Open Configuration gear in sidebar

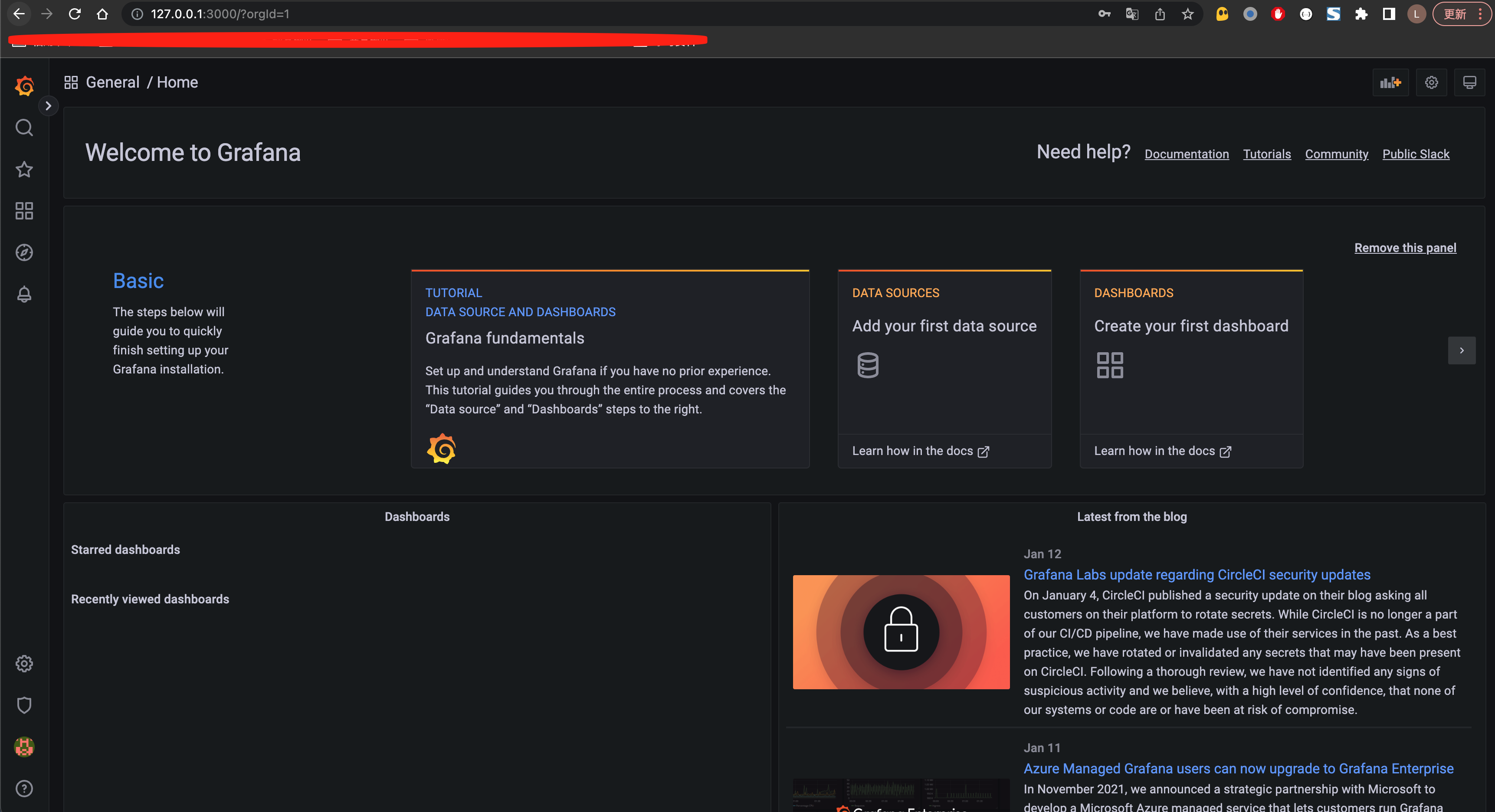[x=24, y=663]
